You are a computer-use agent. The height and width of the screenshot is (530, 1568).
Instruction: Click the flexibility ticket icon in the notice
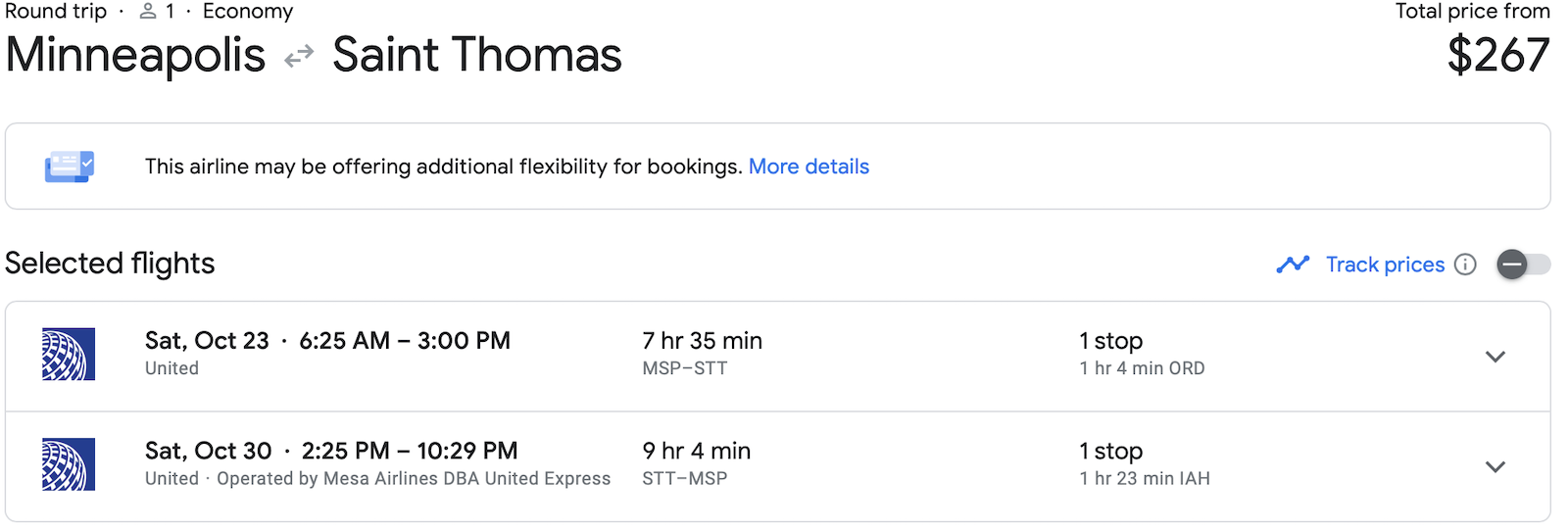(69, 167)
